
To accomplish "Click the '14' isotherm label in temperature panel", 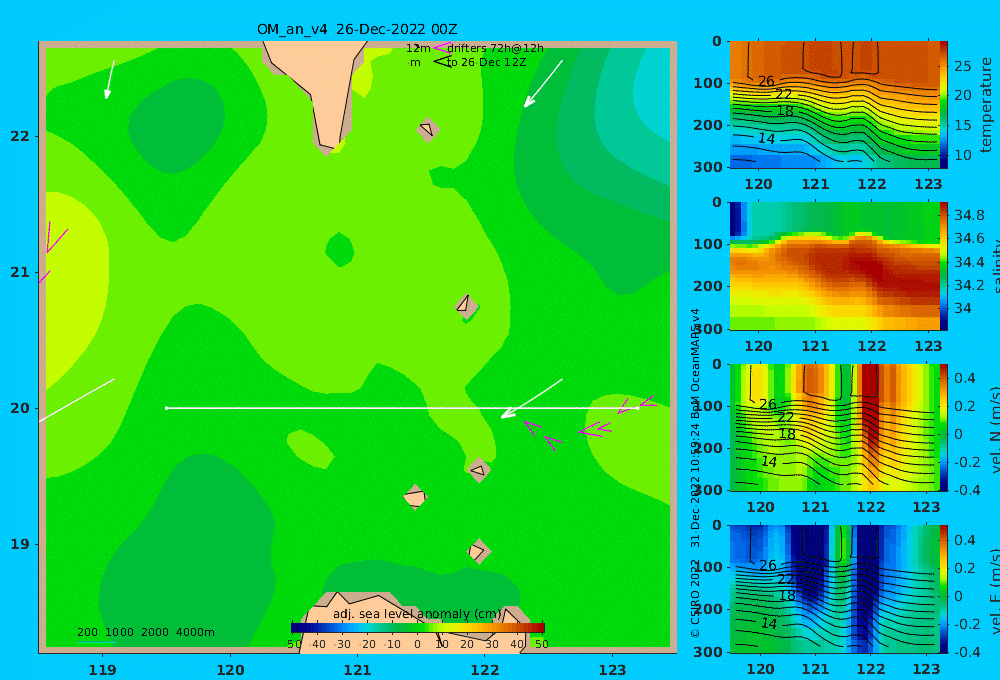I will [767, 138].
